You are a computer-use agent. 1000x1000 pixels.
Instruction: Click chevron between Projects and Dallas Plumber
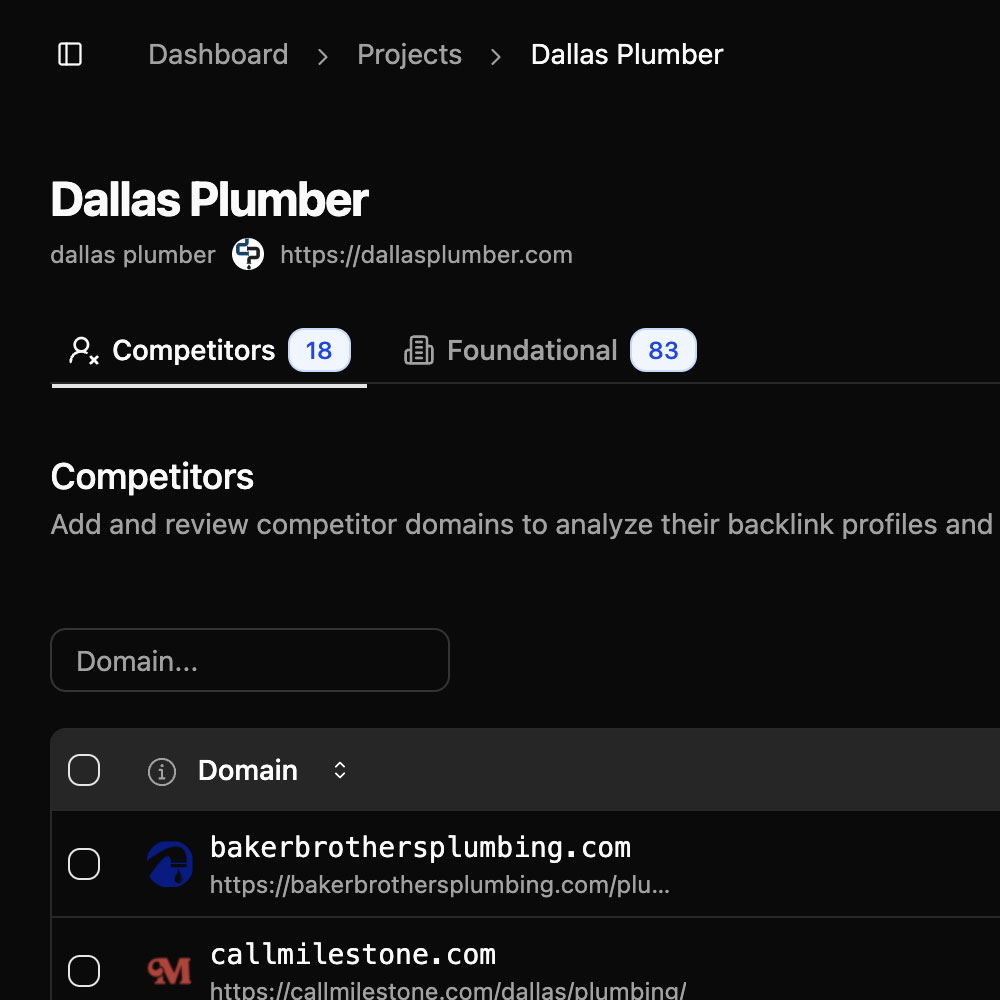tap(496, 56)
